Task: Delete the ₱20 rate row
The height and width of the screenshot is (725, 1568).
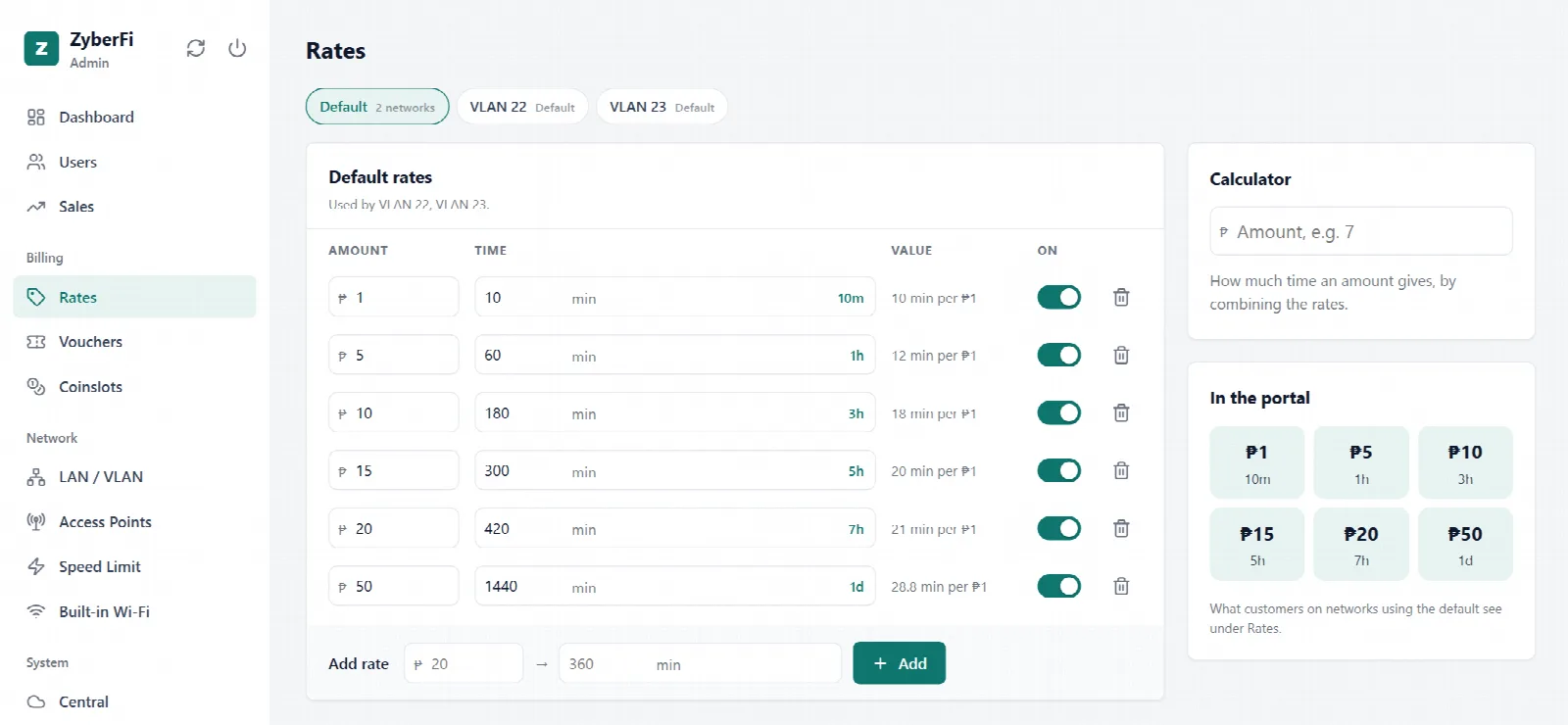Action: 1121,528
